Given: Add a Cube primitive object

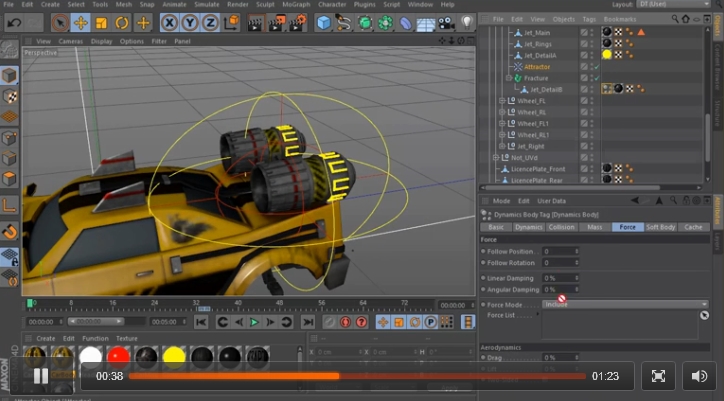Looking at the screenshot, I should coord(324,23).
